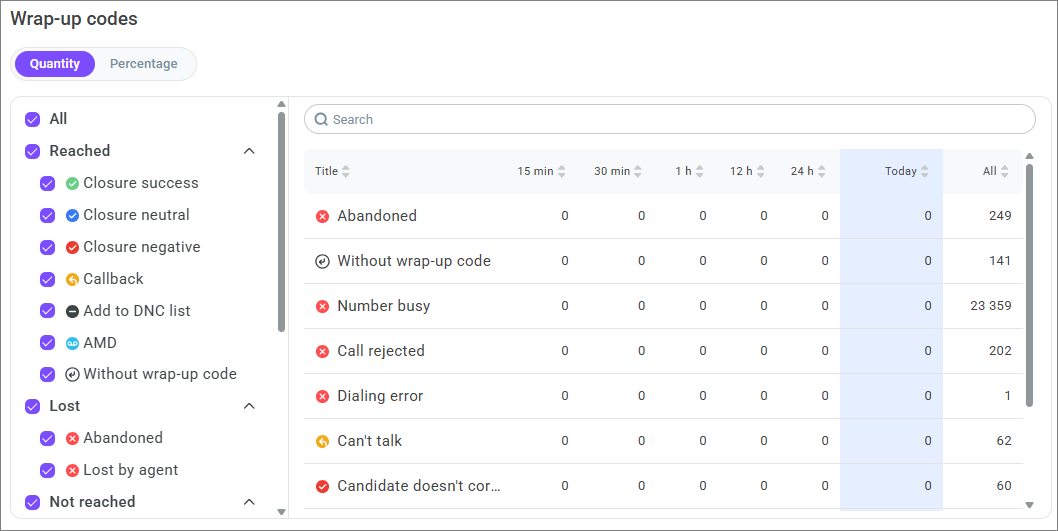Viewport: 1058px width, 531px height.
Task: Uncheck the Closure negative checkbox
Action: coord(47,248)
